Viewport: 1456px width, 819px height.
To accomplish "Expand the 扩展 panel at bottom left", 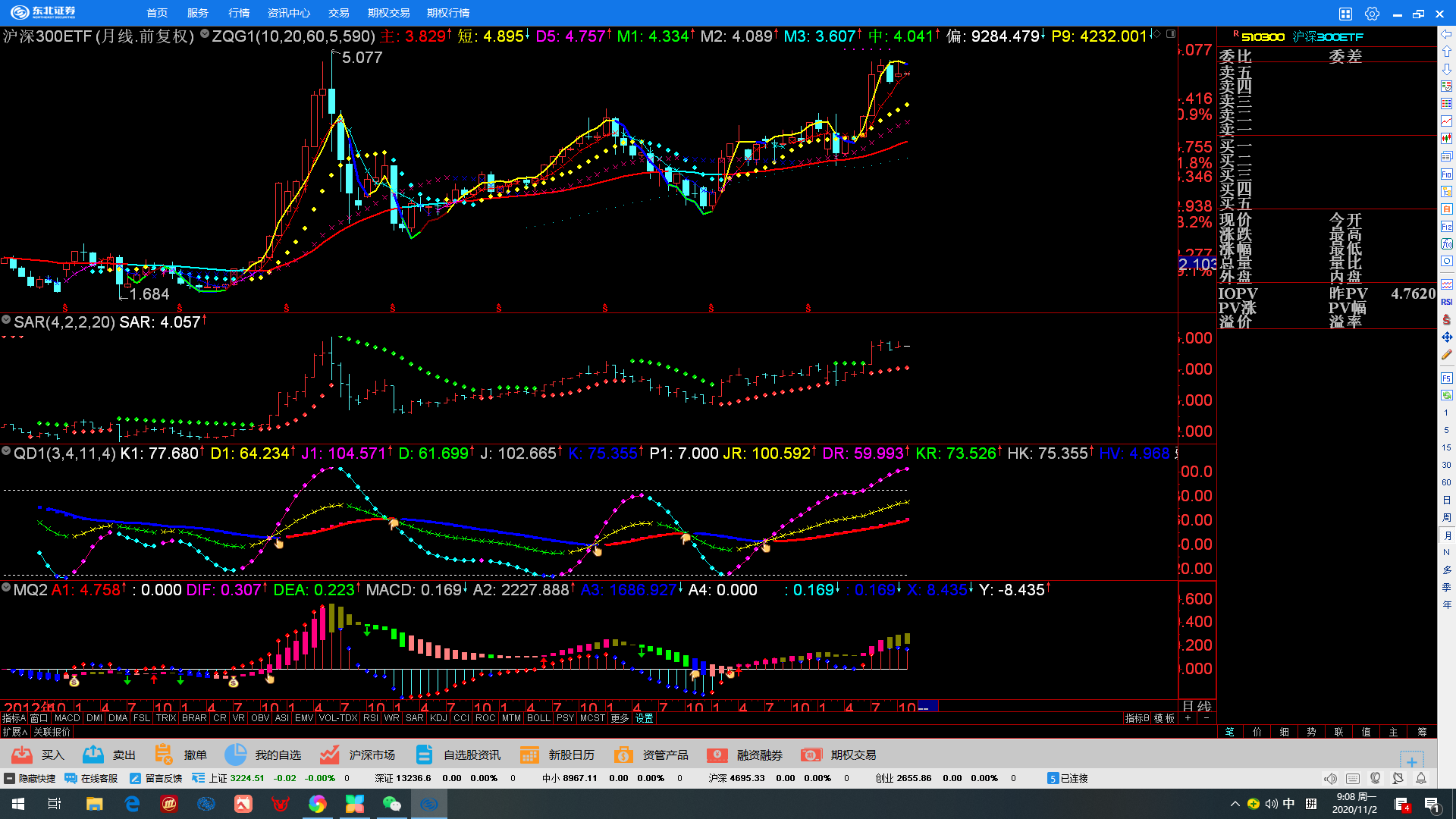I will tap(14, 732).
